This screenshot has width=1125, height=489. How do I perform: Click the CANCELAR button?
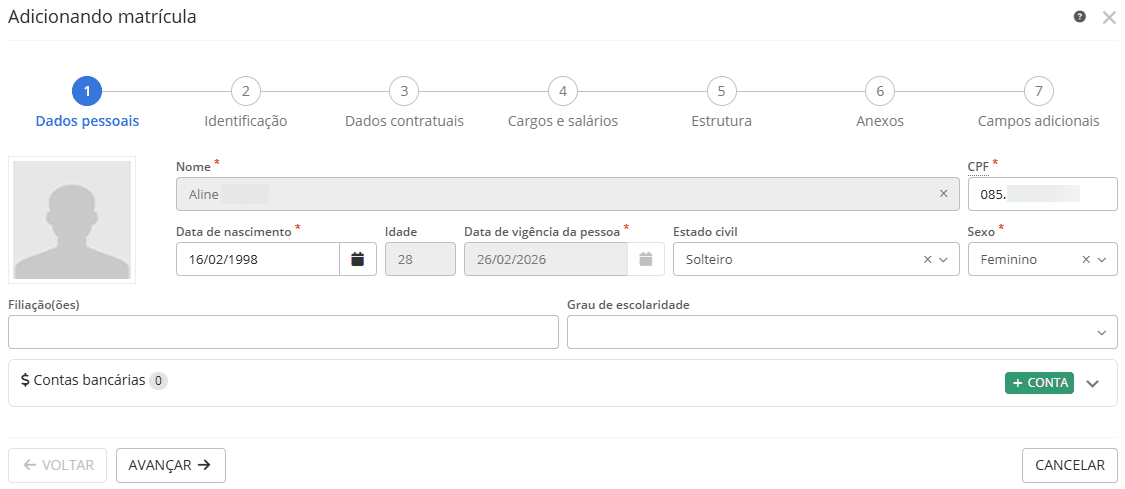pos(1070,465)
